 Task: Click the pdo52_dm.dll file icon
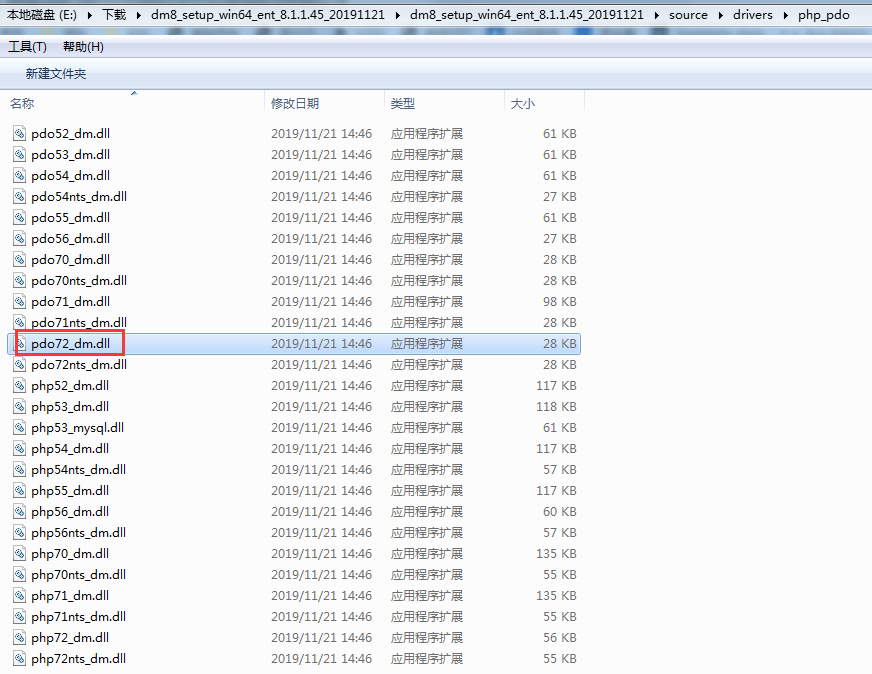click(x=19, y=133)
